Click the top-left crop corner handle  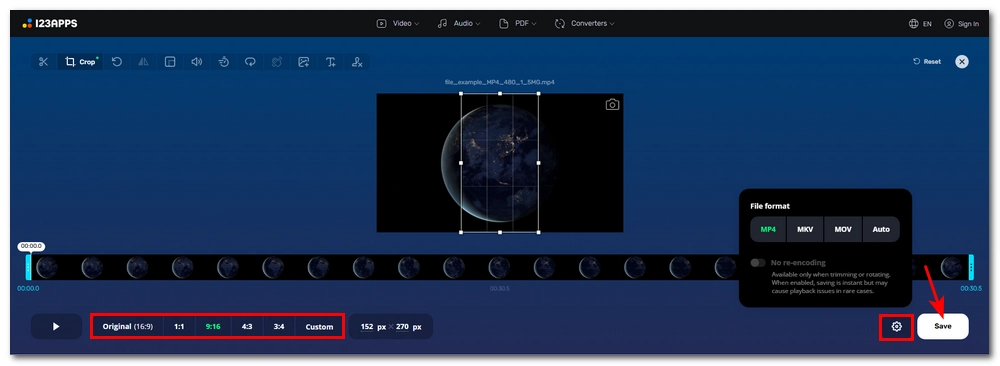pyautogui.click(x=461, y=94)
